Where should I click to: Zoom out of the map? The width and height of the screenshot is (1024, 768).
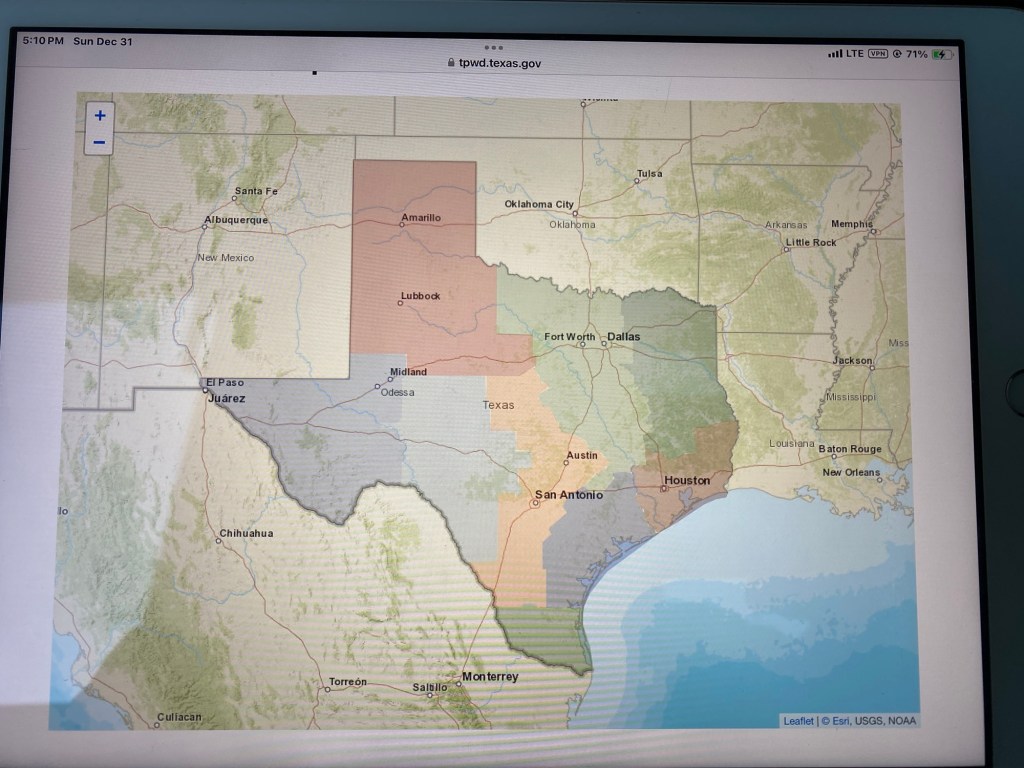coord(100,142)
